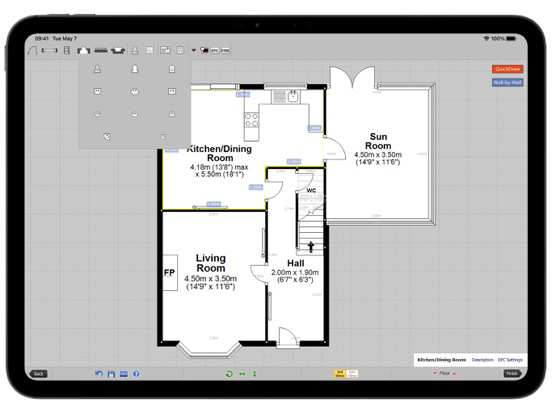
Task: Open the text label panel toolbar icon
Action: 165,50
